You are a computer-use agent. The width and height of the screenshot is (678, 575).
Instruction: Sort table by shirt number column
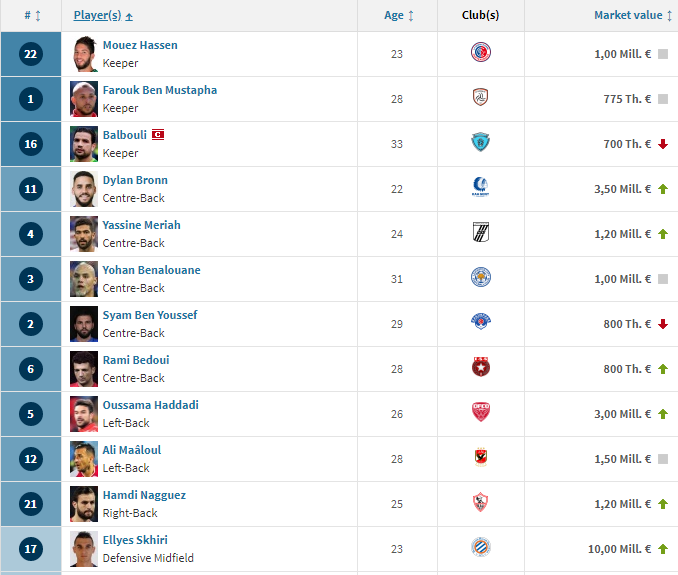click(x=32, y=16)
